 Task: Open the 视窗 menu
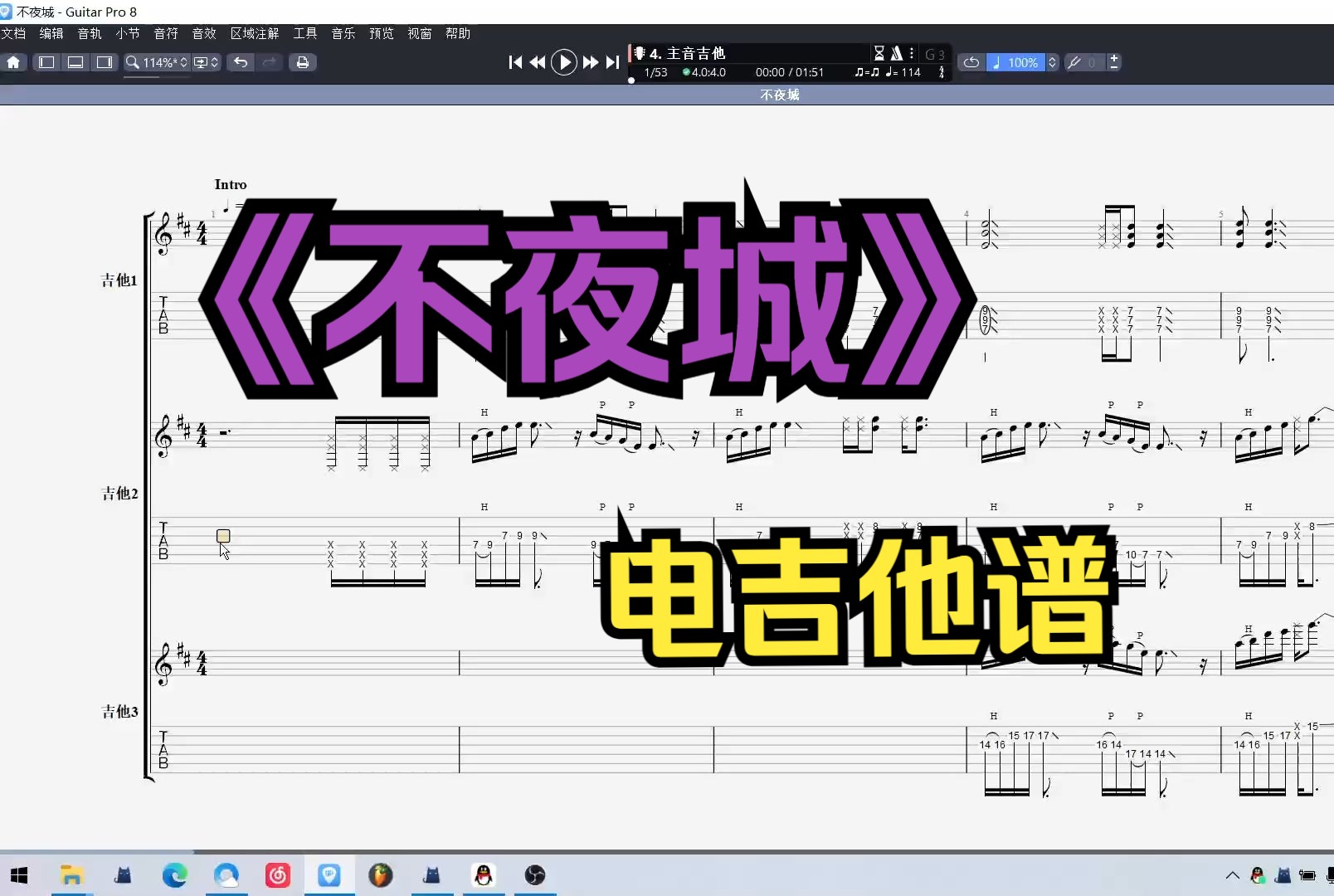click(420, 33)
